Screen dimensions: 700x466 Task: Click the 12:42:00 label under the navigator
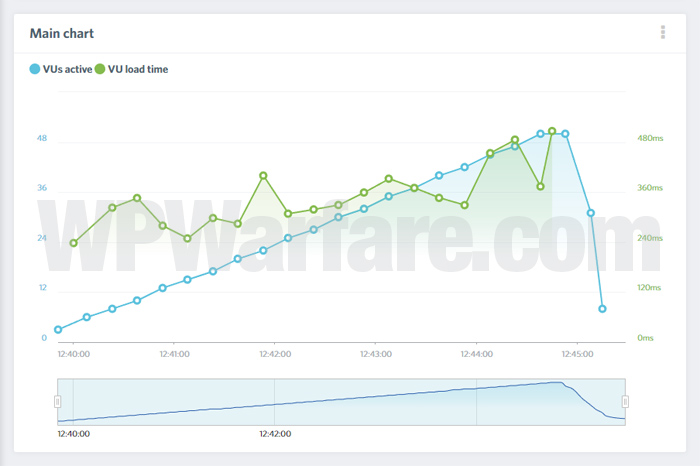[275, 434]
